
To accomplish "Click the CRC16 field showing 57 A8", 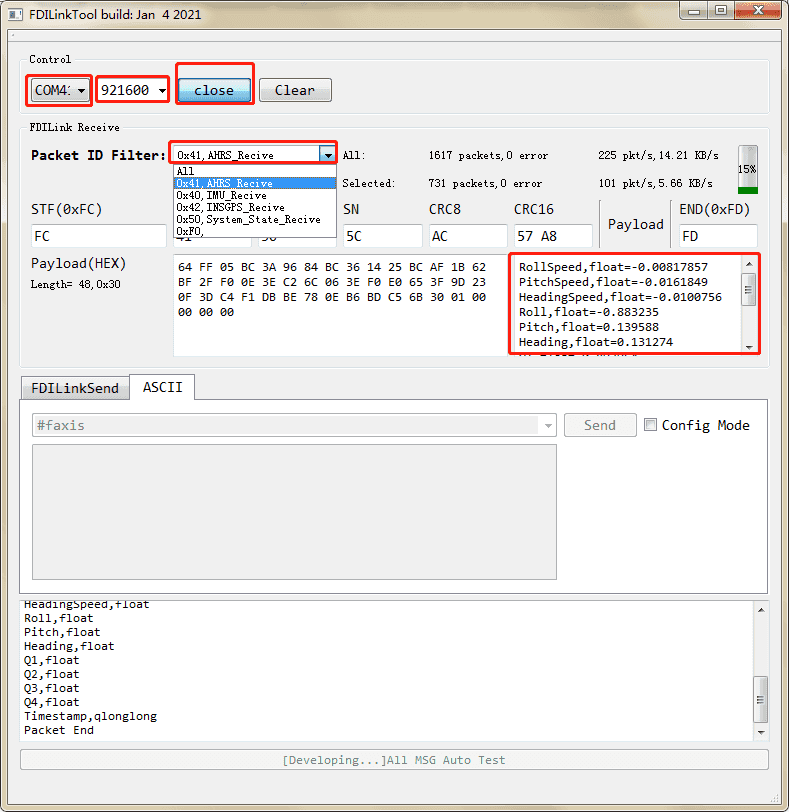I will (x=553, y=236).
